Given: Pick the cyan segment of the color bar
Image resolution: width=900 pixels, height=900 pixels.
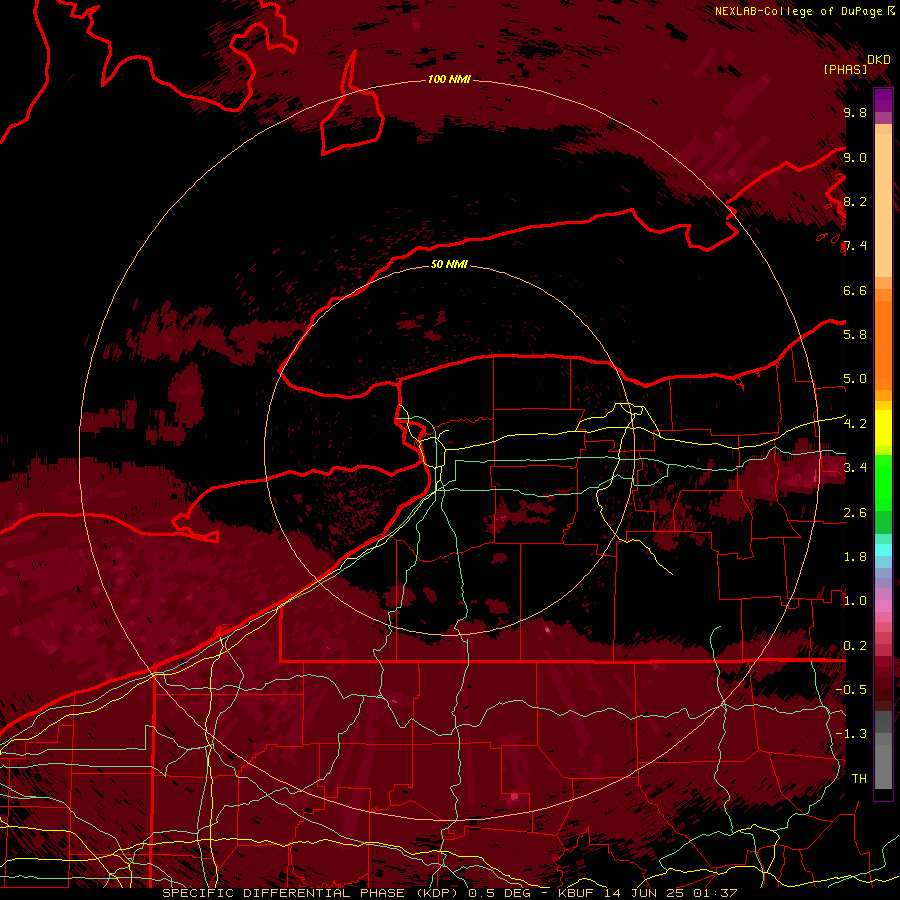Looking at the screenshot, I should coord(883,549).
